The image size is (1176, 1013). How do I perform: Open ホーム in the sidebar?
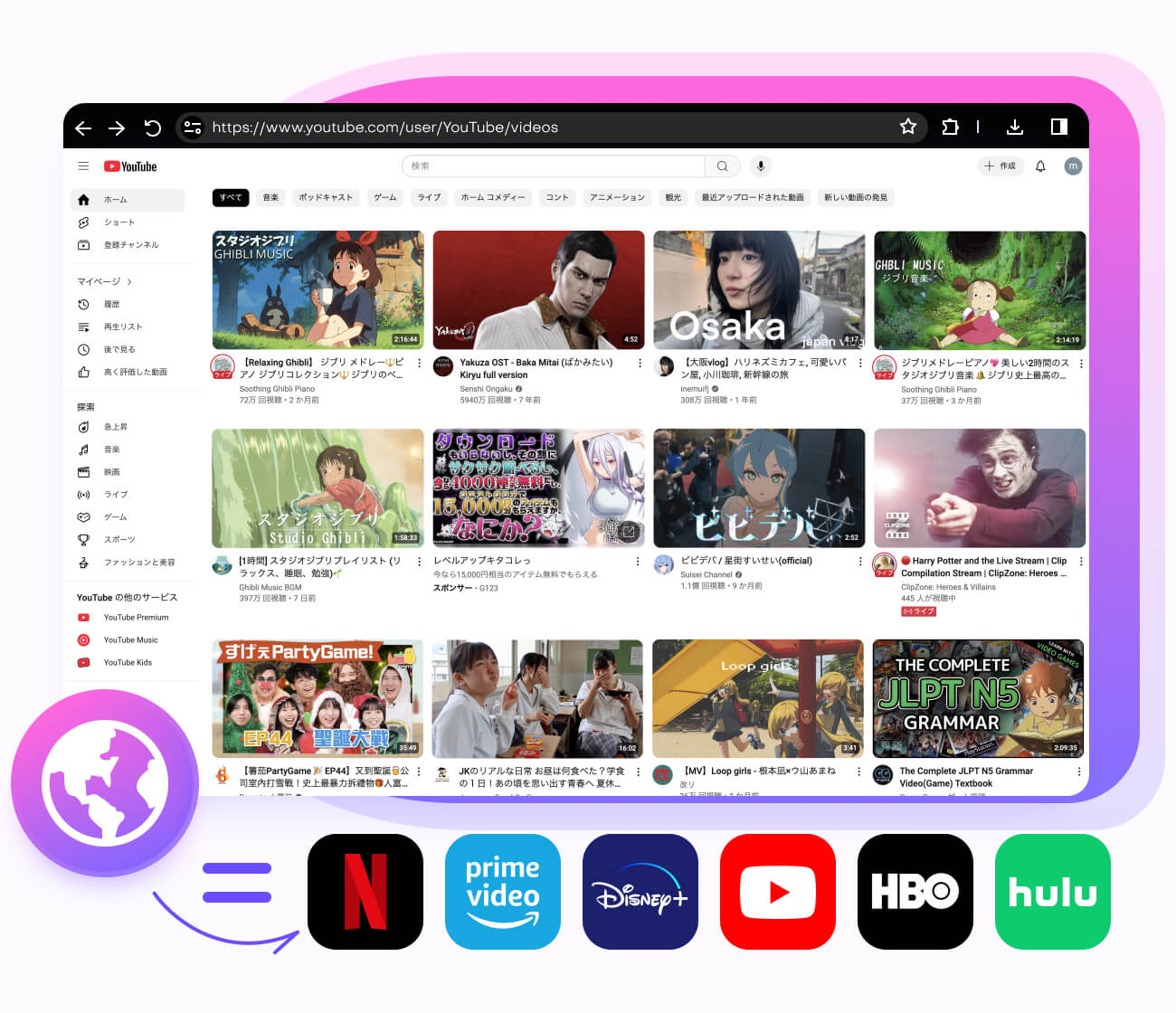pos(128,200)
